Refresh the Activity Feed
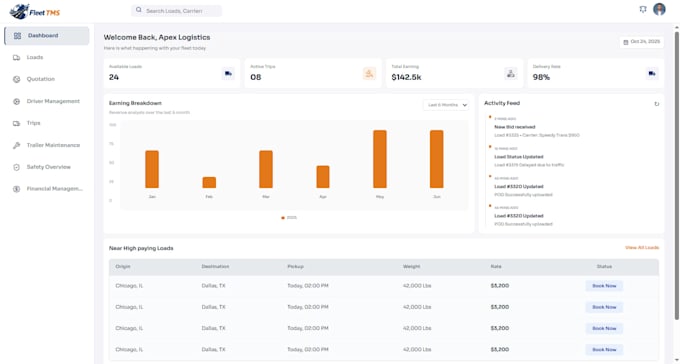Screen dimensions: 680x364 [x=657, y=104]
